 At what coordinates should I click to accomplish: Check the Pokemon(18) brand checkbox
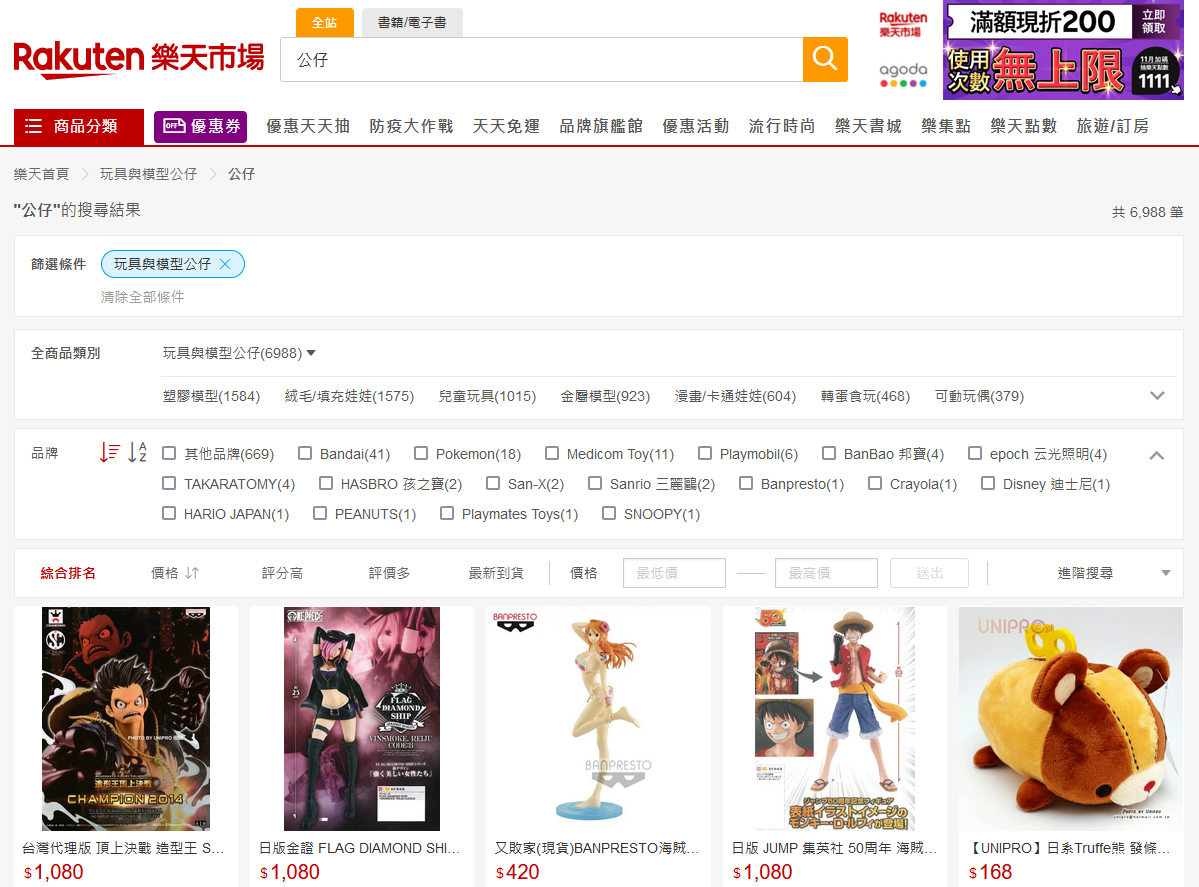(421, 453)
